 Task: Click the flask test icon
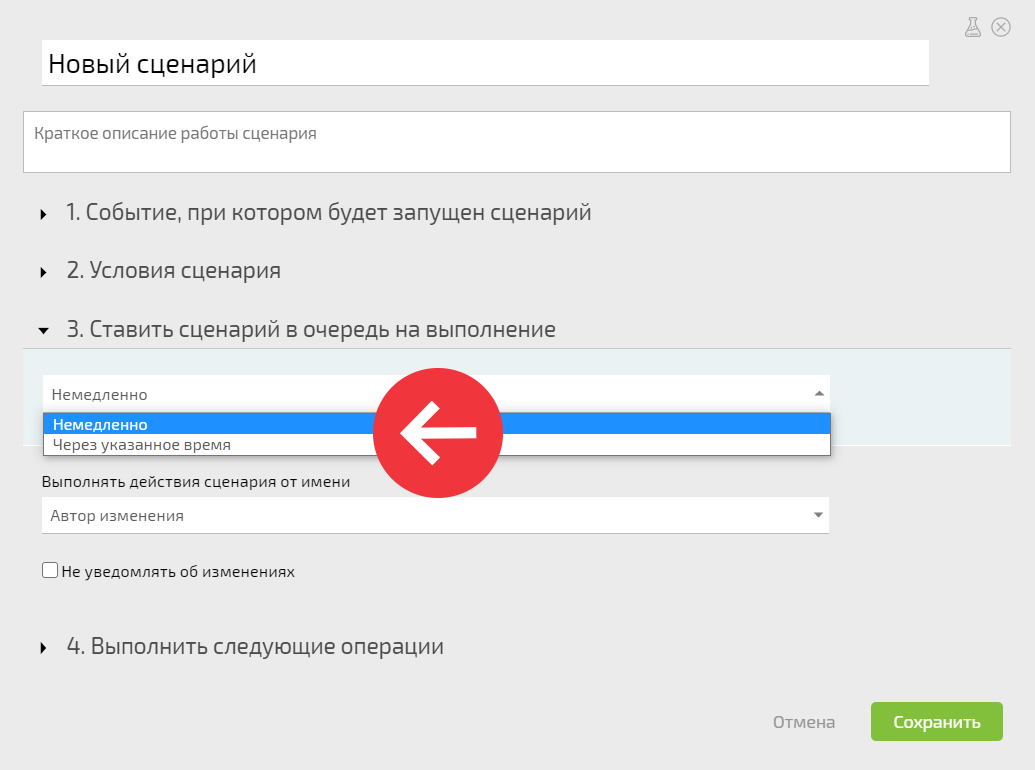pos(973,27)
